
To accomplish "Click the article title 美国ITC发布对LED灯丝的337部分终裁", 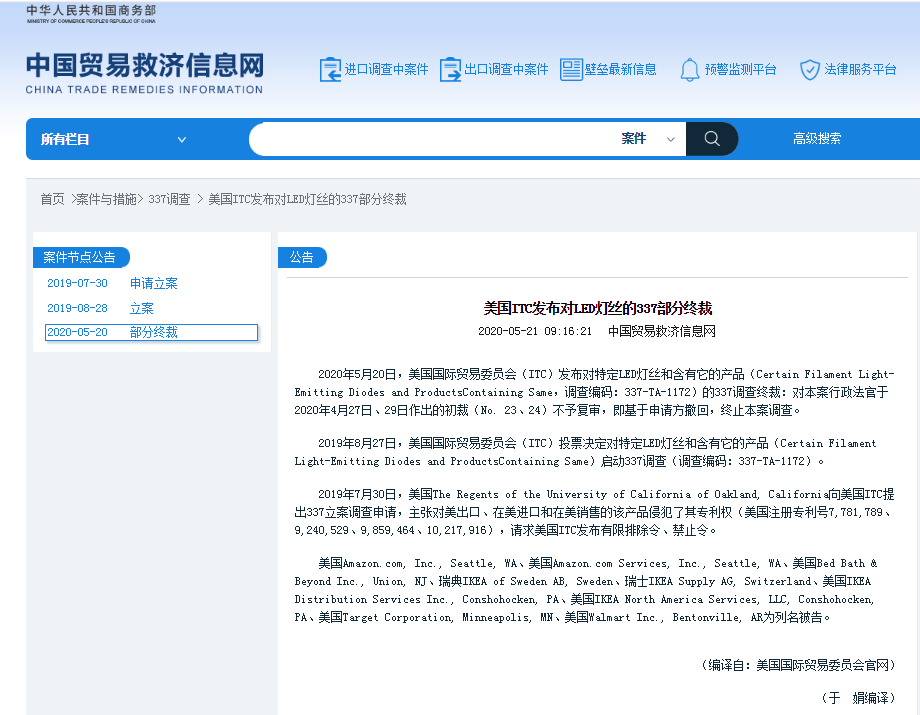I will [x=597, y=309].
